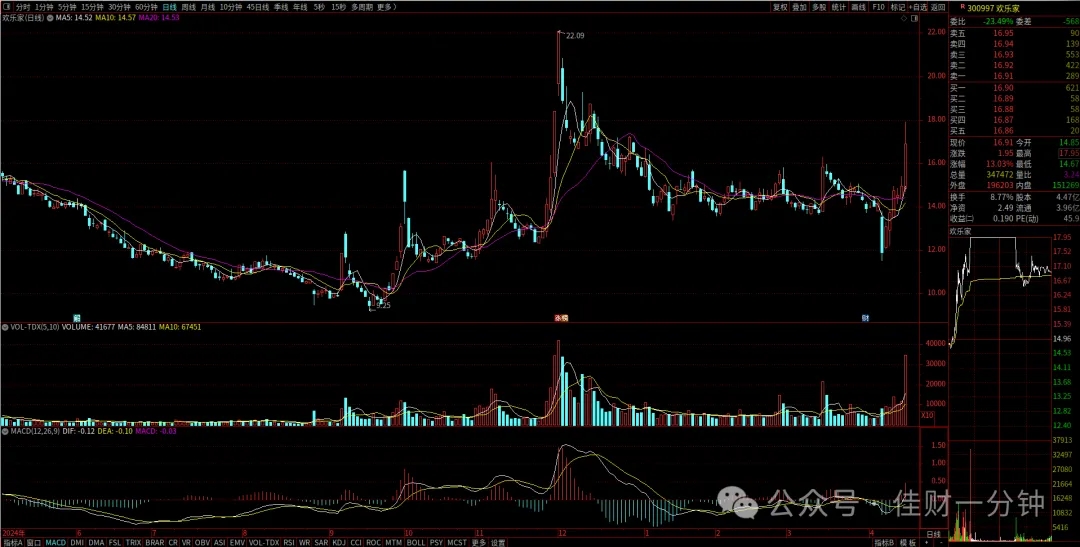1080x547 pixels.
Task: Click the 22.09 high price marker
Action: (x=574, y=35)
